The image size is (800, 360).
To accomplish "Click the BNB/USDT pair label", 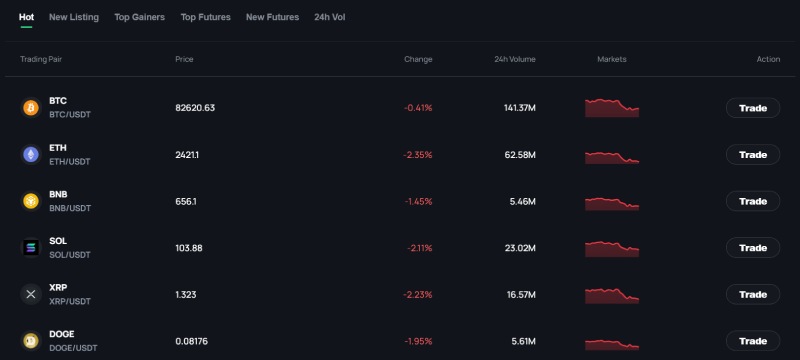I will point(70,208).
